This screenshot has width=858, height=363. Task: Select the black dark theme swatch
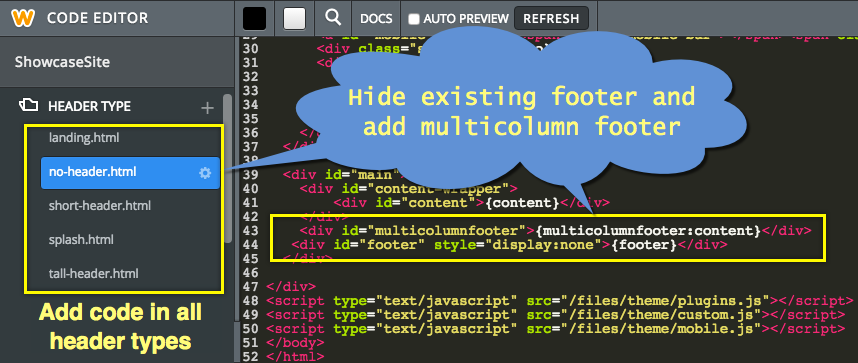(254, 18)
